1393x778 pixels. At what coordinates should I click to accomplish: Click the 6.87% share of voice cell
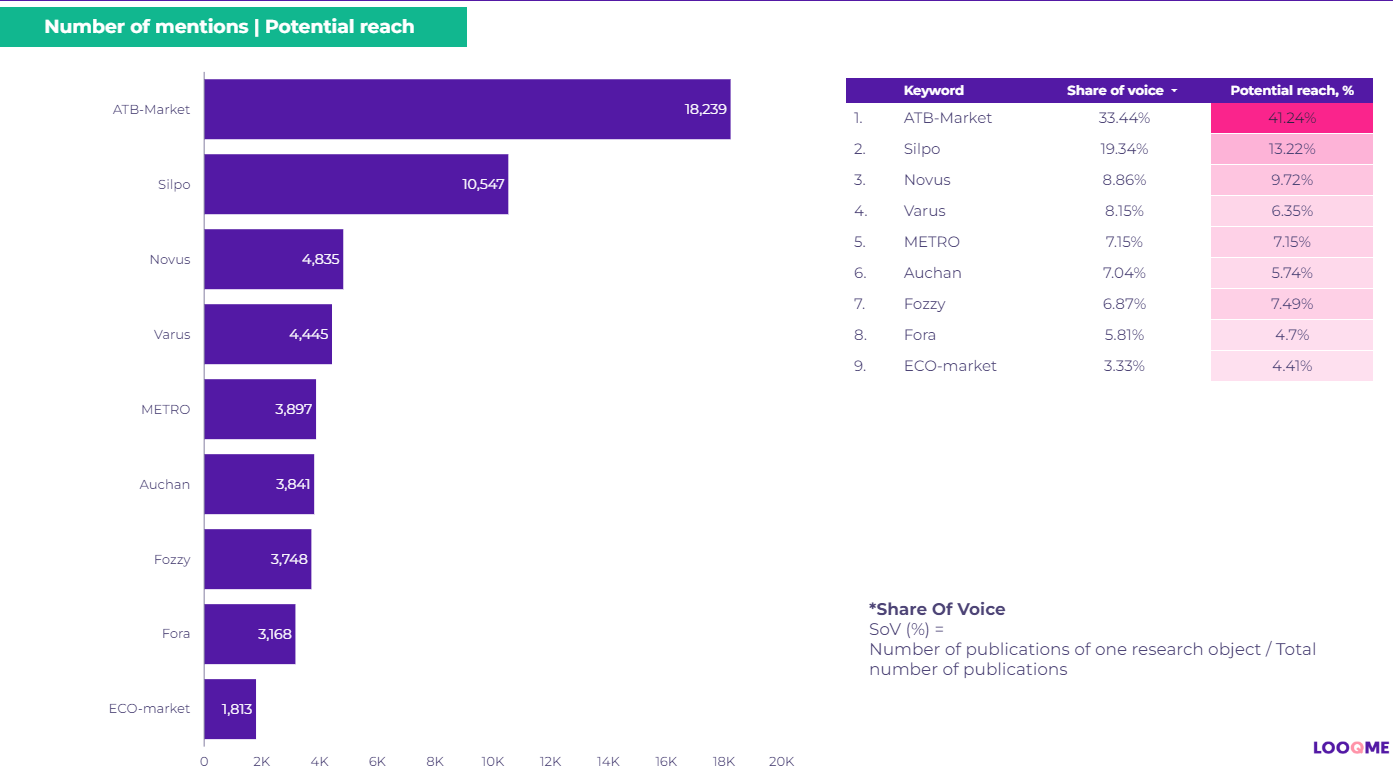(x=1124, y=304)
